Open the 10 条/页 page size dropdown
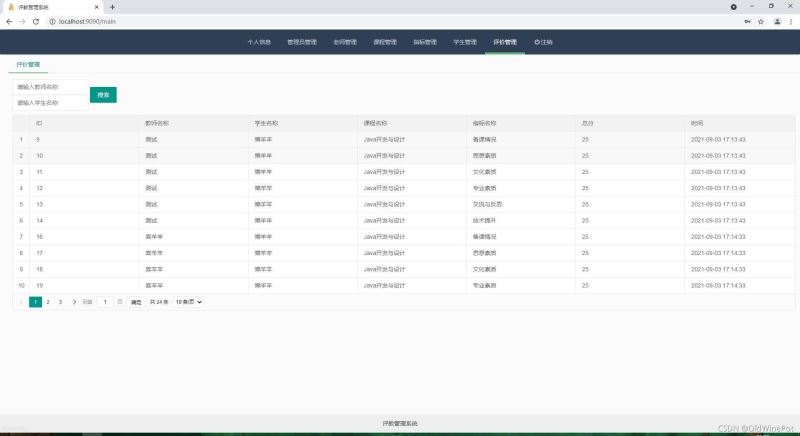The width and height of the screenshot is (800, 436). [188, 302]
